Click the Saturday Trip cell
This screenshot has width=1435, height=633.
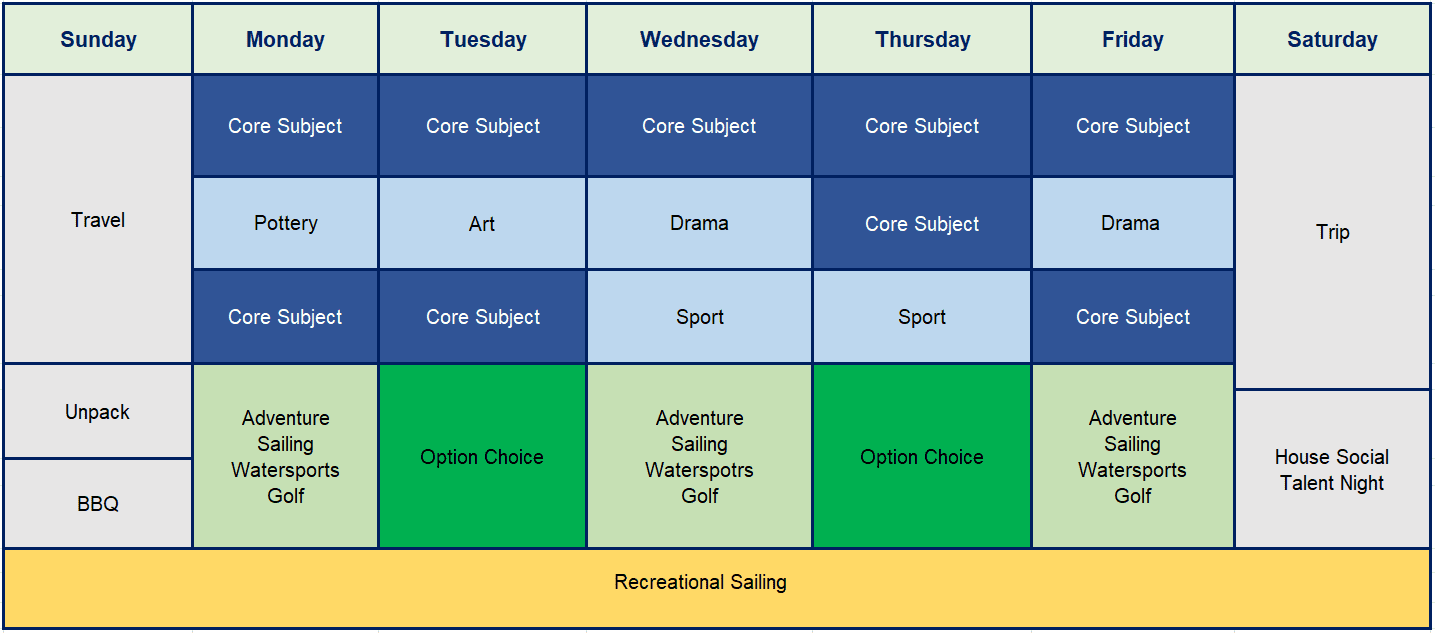[x=1332, y=232]
